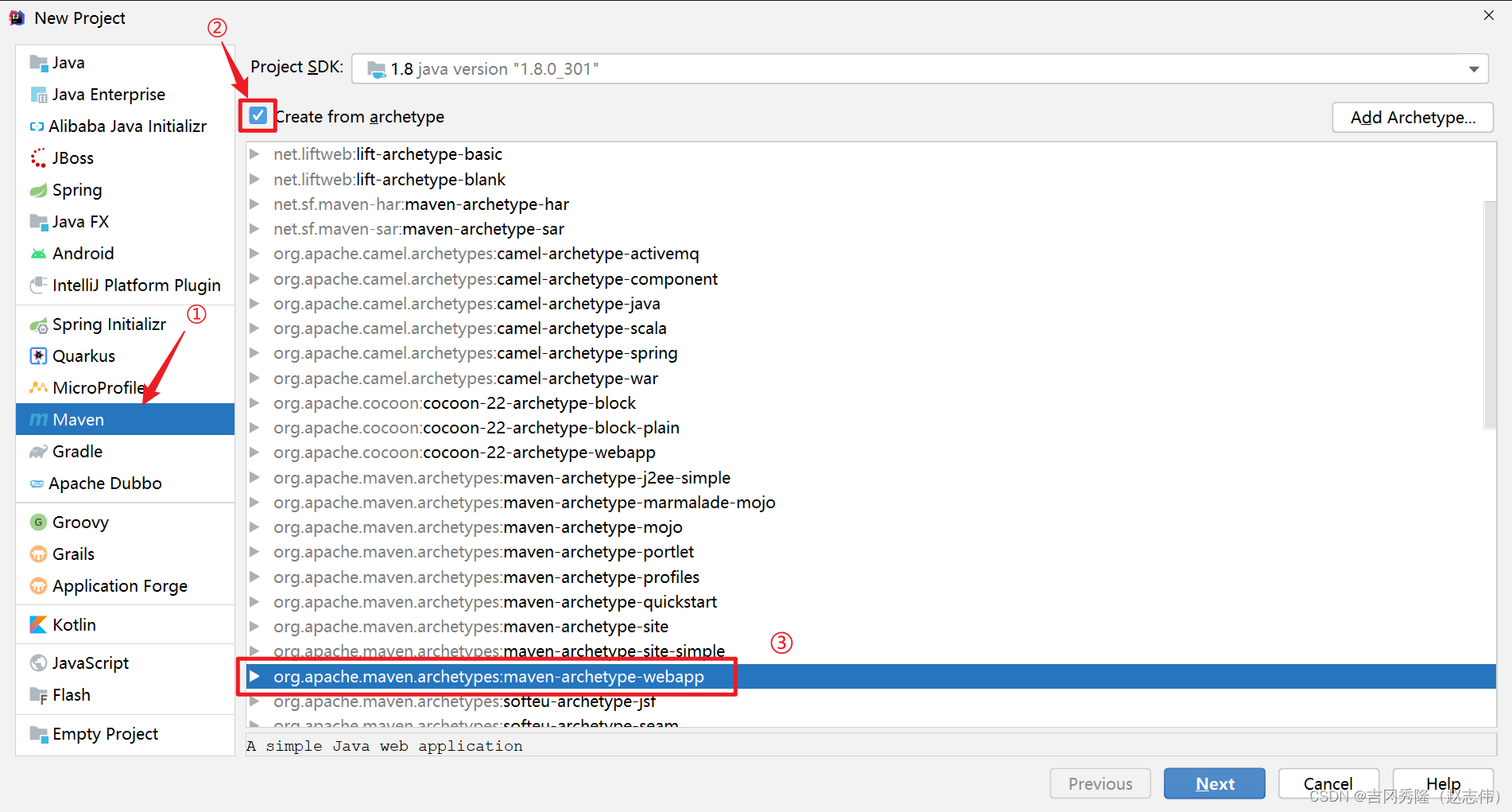Click the Grails orange icon
The image size is (1512, 812).
pyautogui.click(x=38, y=554)
